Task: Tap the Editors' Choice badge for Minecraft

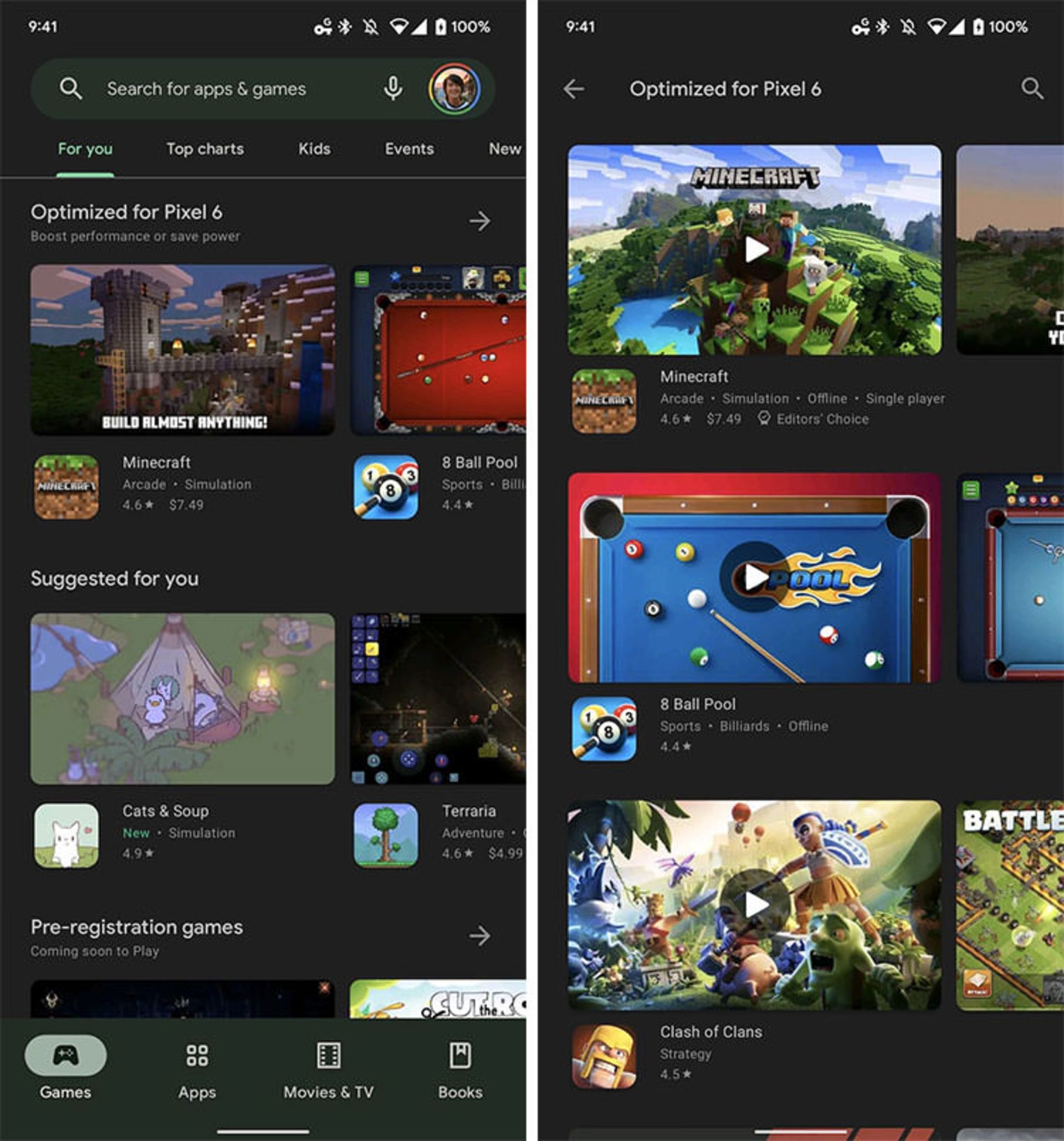Action: pos(813,419)
